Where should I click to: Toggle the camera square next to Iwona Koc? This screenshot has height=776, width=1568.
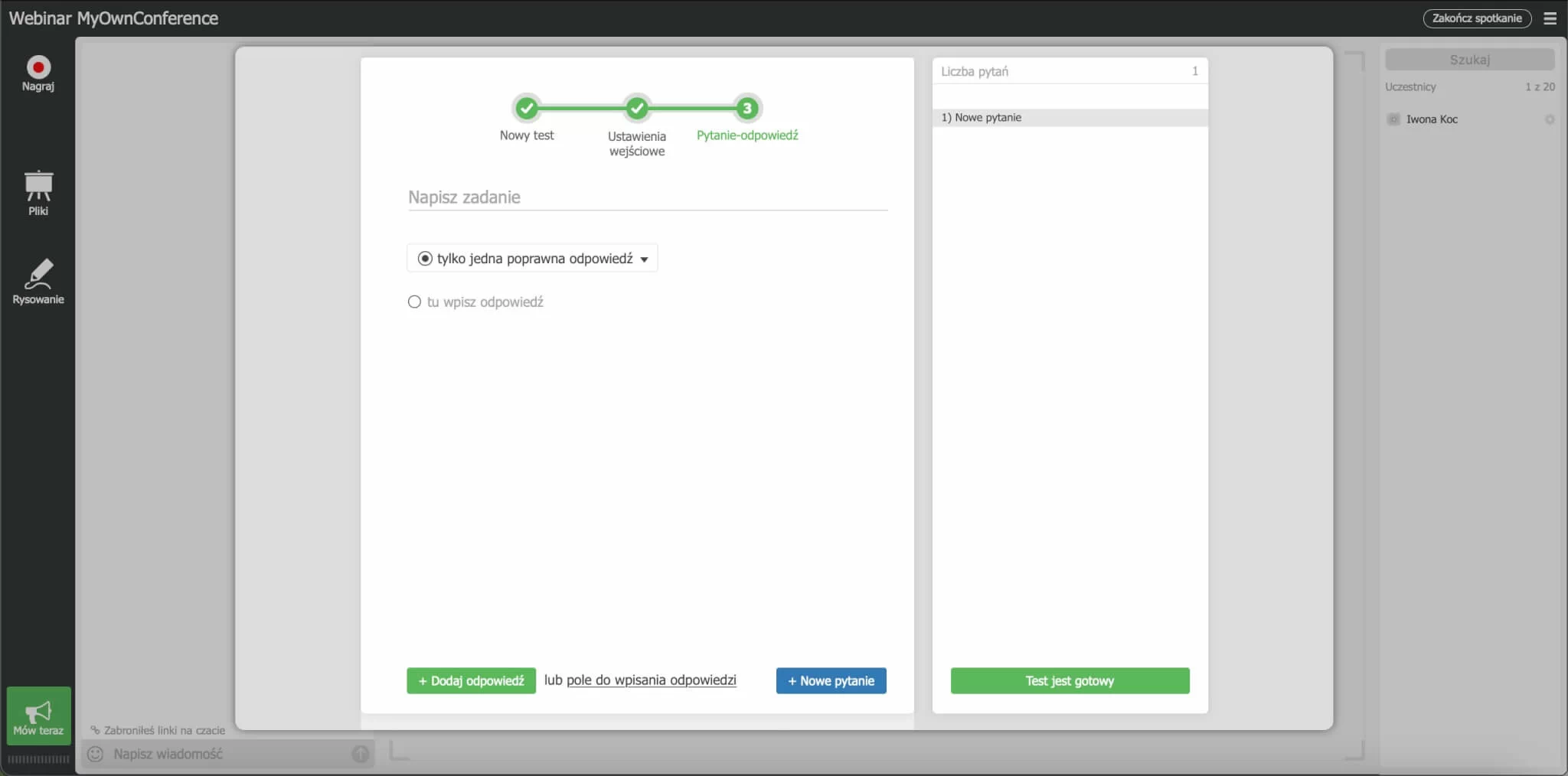coord(1393,119)
